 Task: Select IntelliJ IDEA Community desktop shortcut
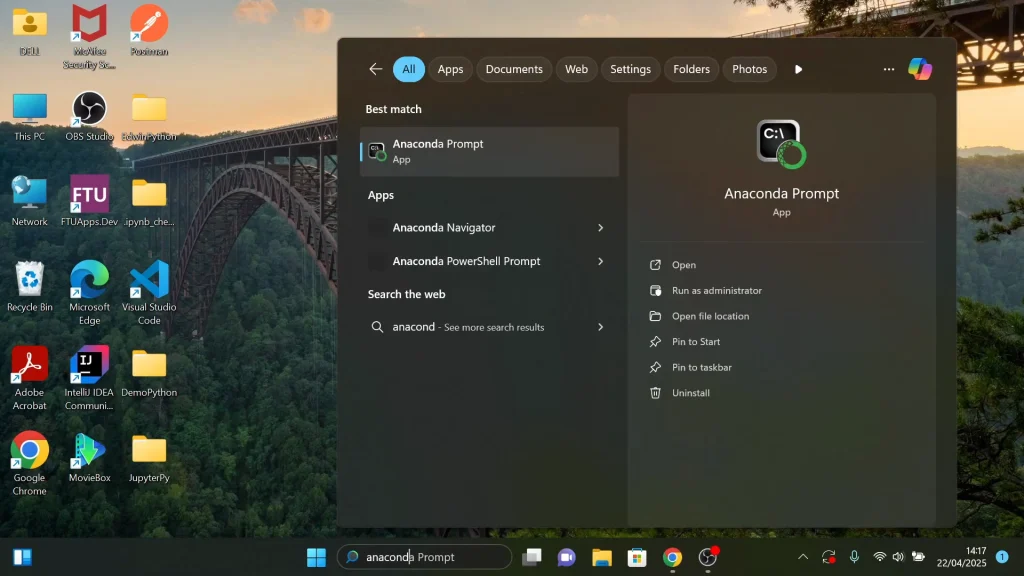click(x=89, y=379)
